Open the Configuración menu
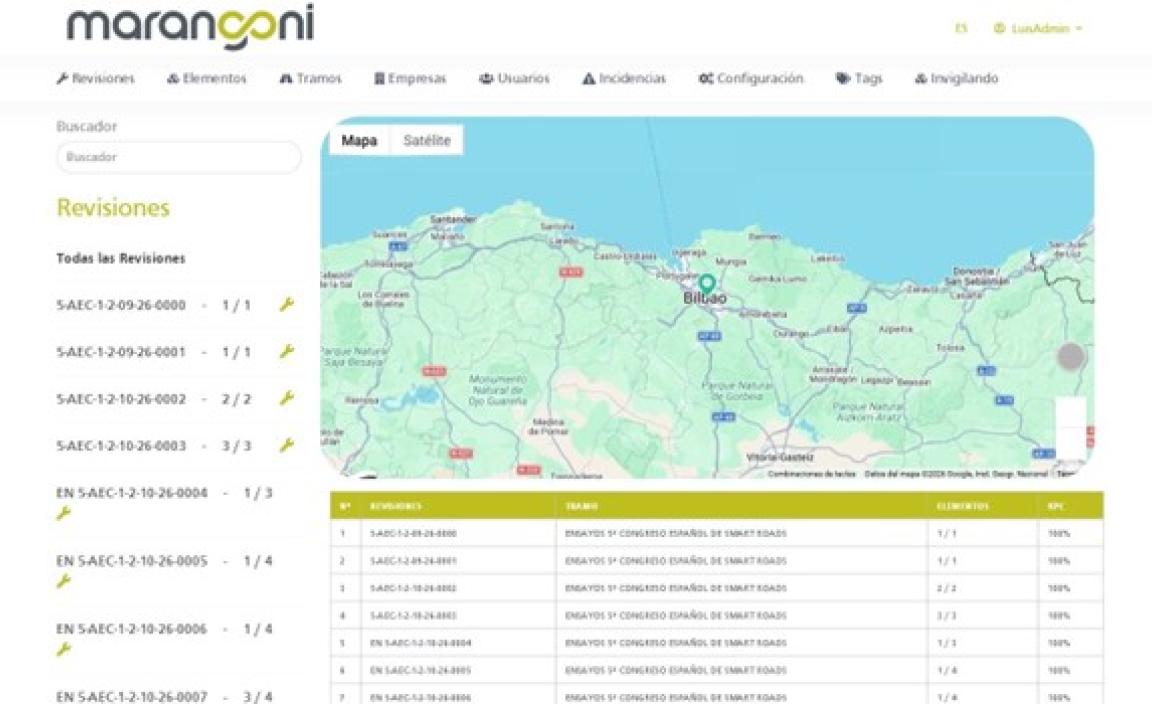The width and height of the screenshot is (1152, 704). pyautogui.click(x=751, y=78)
